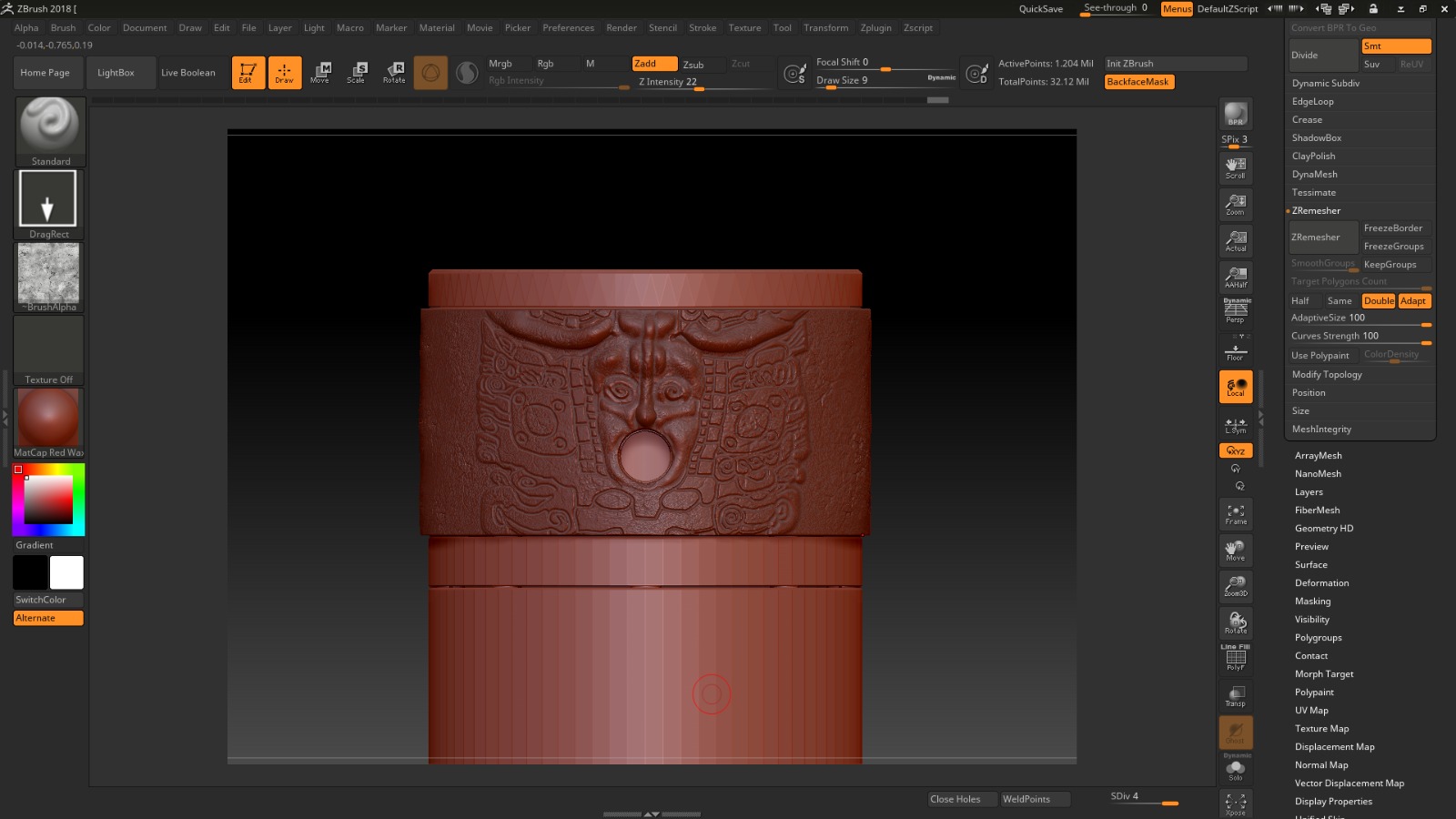Screen dimensions: 1456x819
Task: Click the AAHalf zoom icon
Action: 1235,277
